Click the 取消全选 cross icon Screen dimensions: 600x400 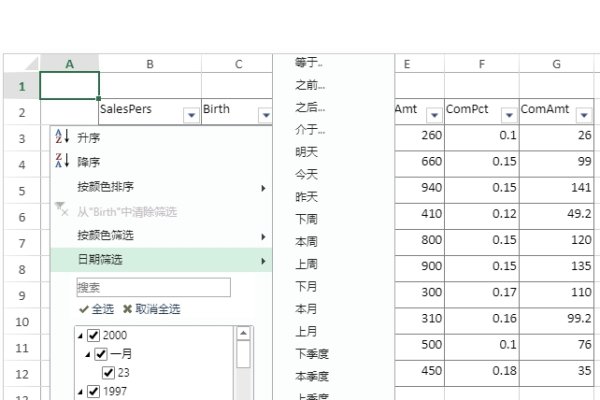coord(127,309)
